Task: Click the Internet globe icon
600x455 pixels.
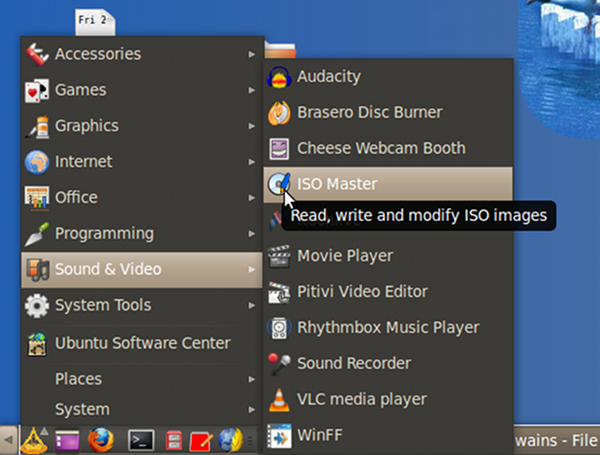Action: point(37,162)
